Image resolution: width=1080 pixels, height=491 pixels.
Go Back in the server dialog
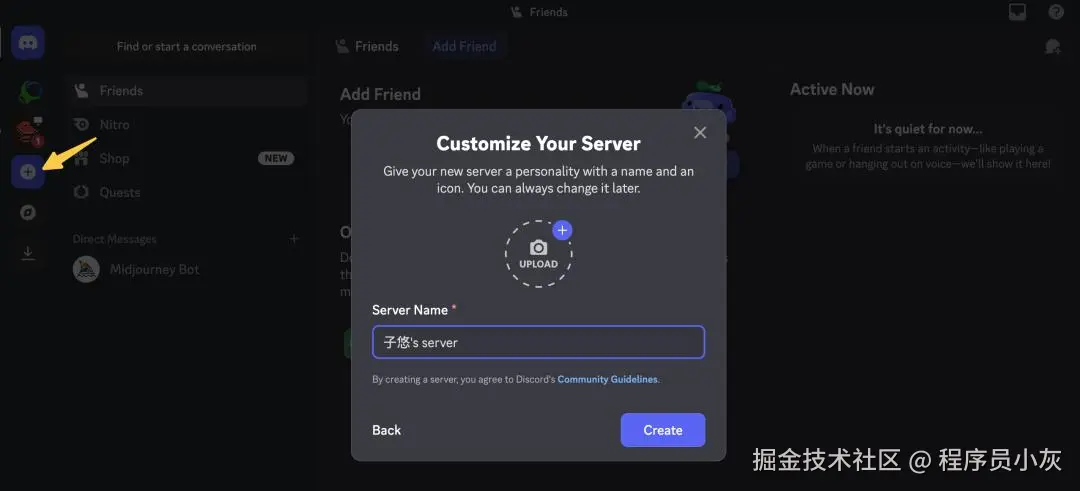point(386,430)
